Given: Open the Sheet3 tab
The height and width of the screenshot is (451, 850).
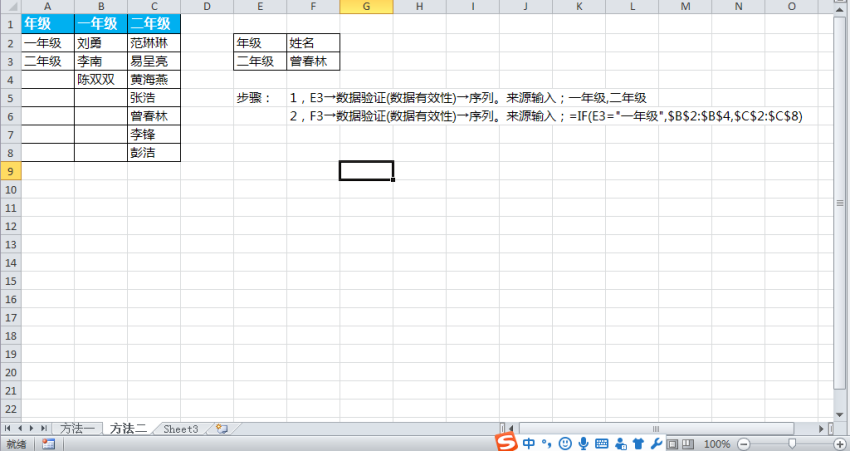Looking at the screenshot, I should click(x=181, y=429).
